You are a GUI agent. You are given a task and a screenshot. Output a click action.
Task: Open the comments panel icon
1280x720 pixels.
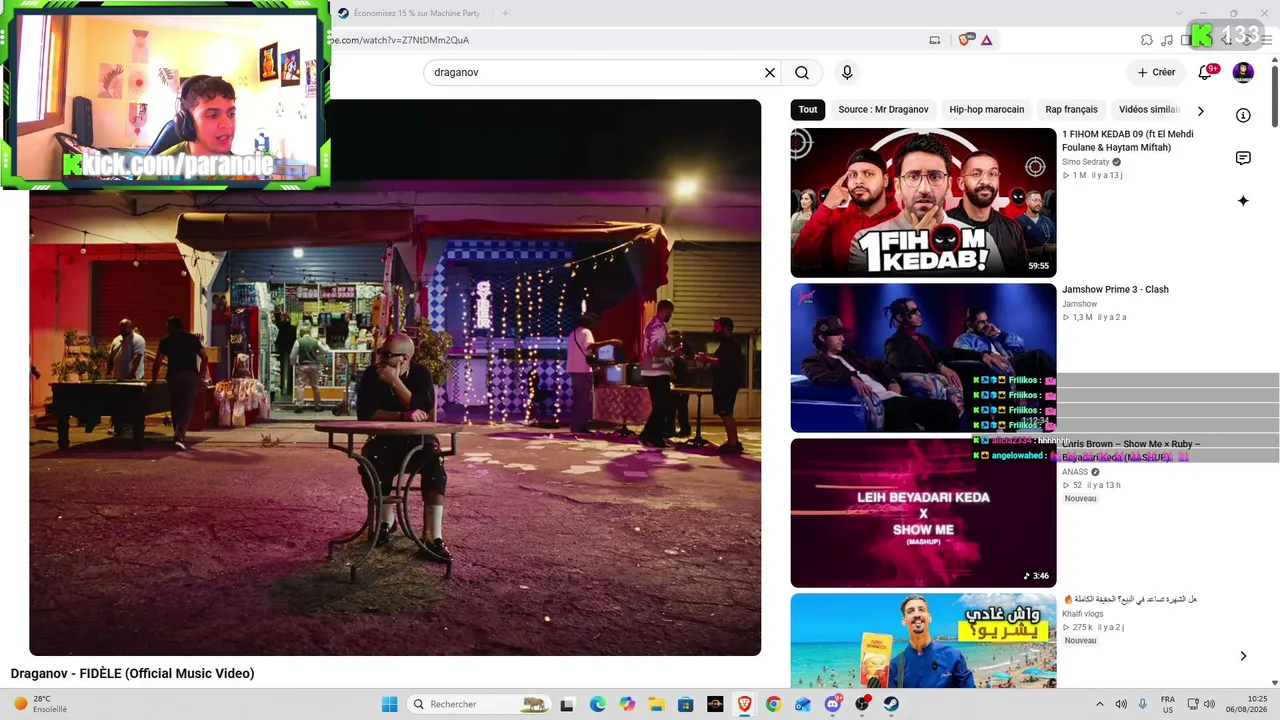click(1243, 158)
